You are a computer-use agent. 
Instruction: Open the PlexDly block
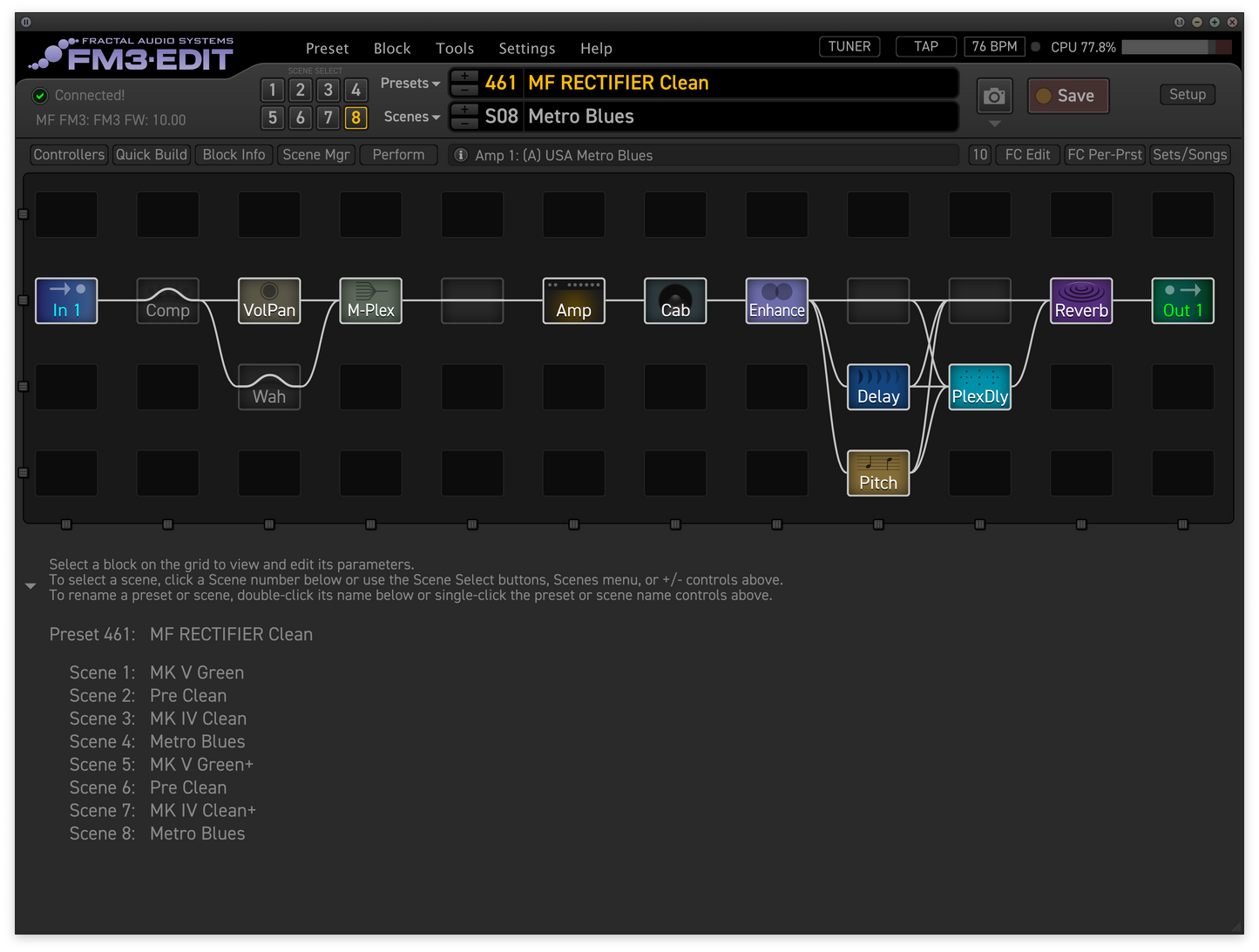click(x=979, y=388)
